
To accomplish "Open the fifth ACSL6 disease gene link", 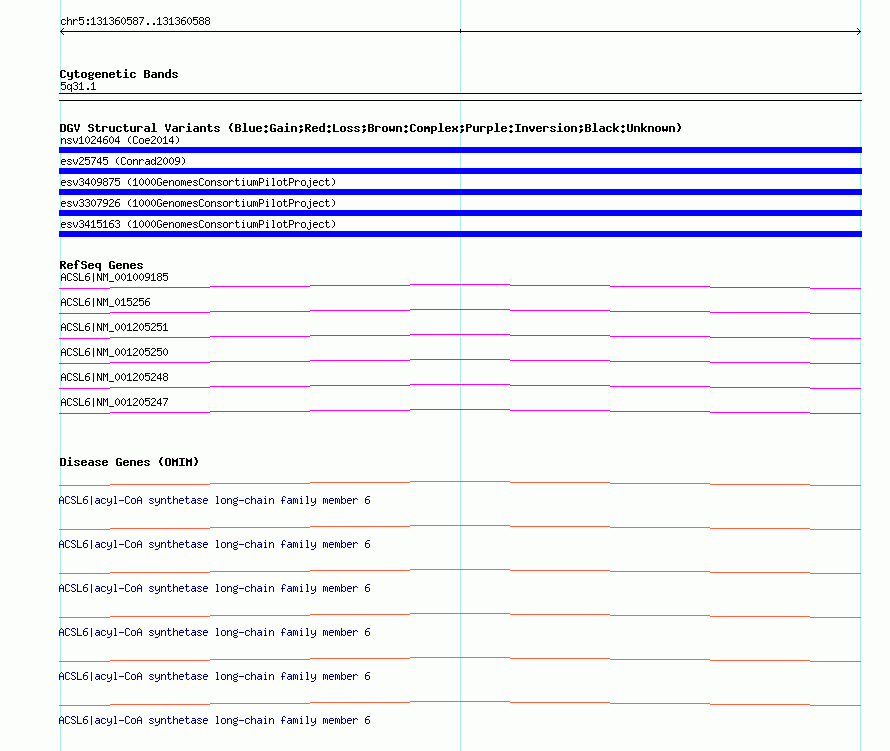I will pyautogui.click(x=215, y=676).
